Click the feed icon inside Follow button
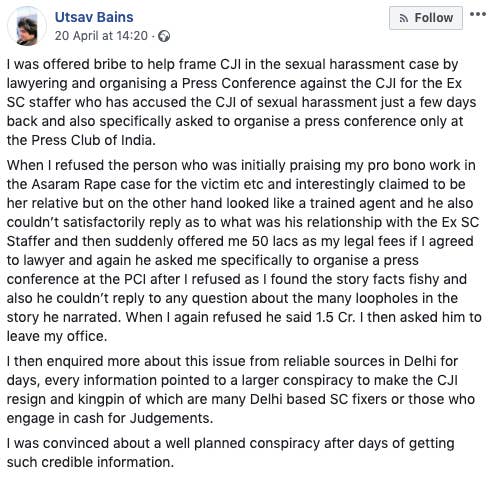The height and width of the screenshot is (477, 495). coord(404,18)
